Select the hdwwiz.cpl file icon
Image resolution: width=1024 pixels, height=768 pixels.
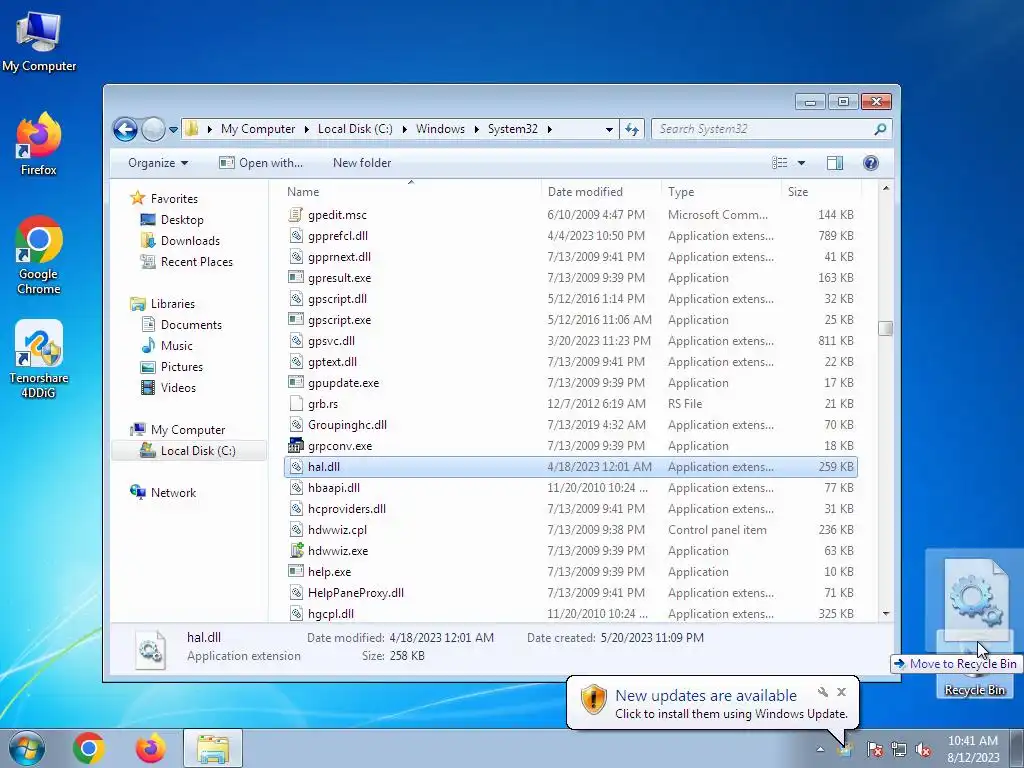[296, 530]
